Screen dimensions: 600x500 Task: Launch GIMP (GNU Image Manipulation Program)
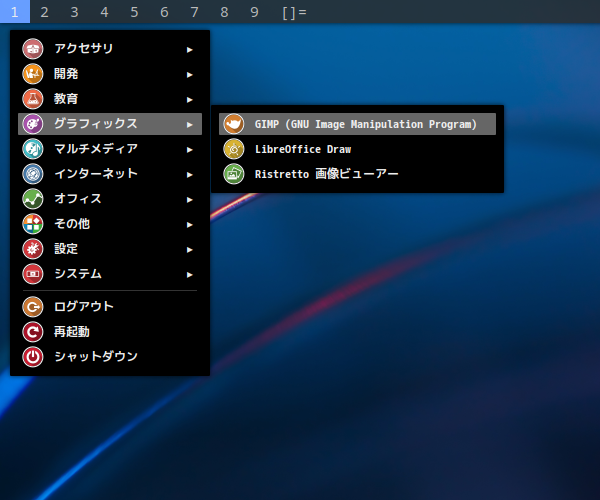357,124
